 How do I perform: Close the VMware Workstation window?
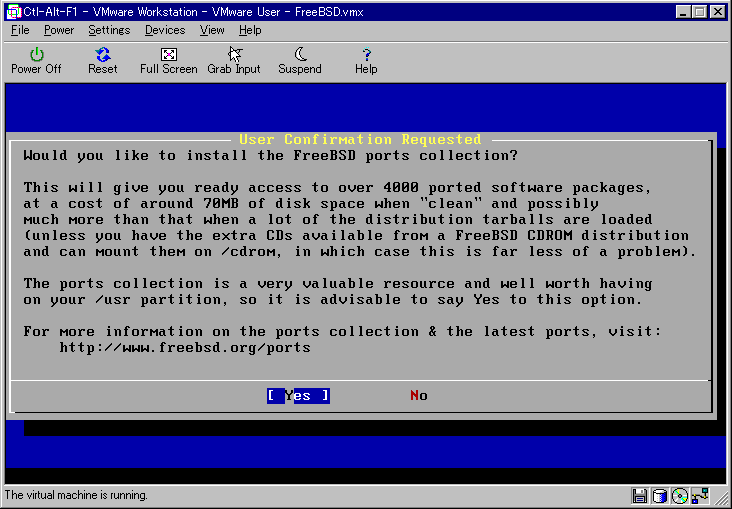(x=718, y=12)
